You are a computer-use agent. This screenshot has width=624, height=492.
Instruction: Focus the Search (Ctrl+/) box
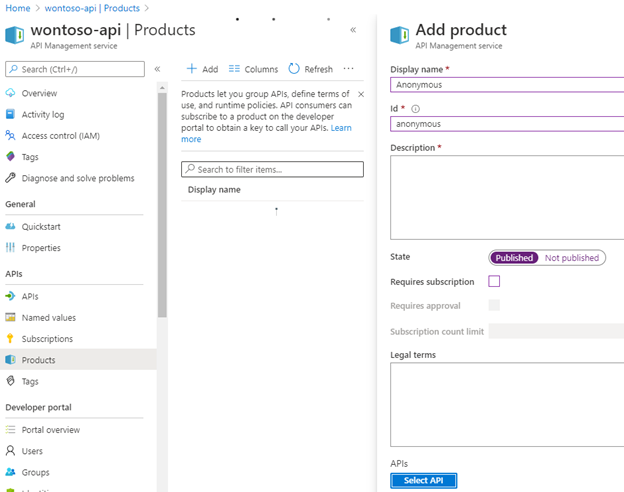[75, 69]
